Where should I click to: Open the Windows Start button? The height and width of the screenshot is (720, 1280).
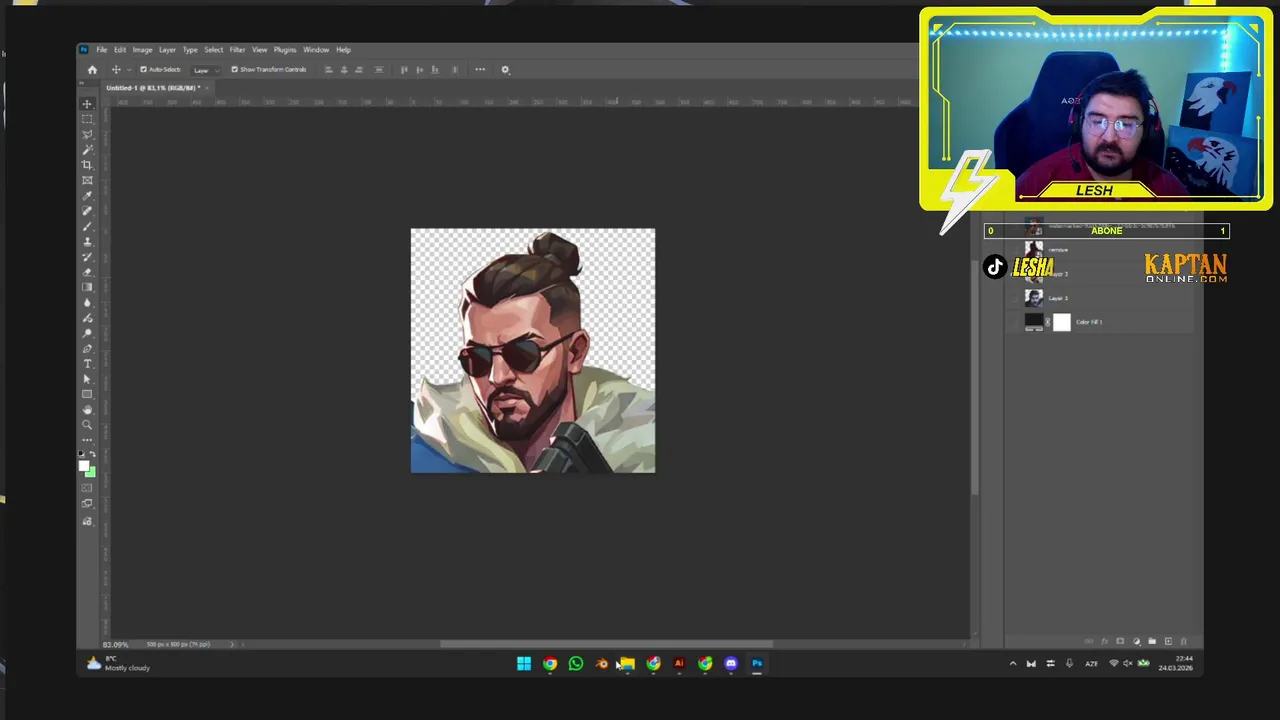(x=524, y=663)
